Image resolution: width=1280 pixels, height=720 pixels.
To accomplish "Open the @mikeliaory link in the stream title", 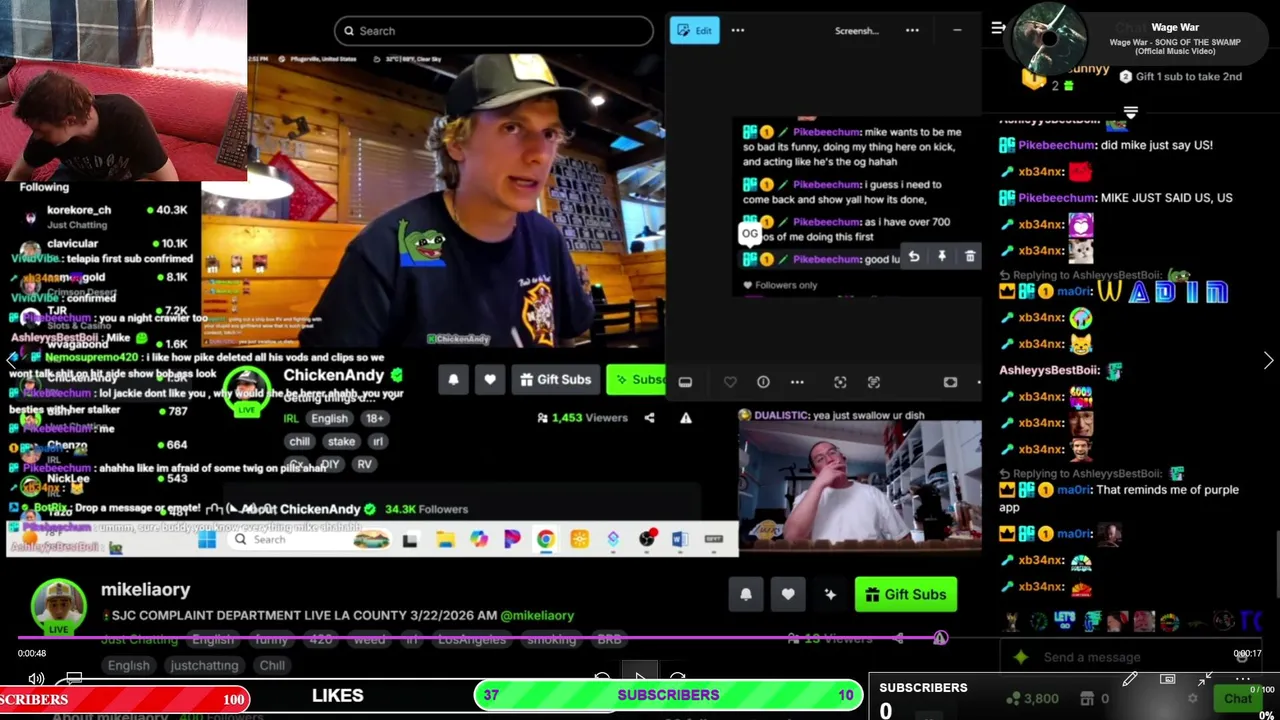I will tap(537, 616).
